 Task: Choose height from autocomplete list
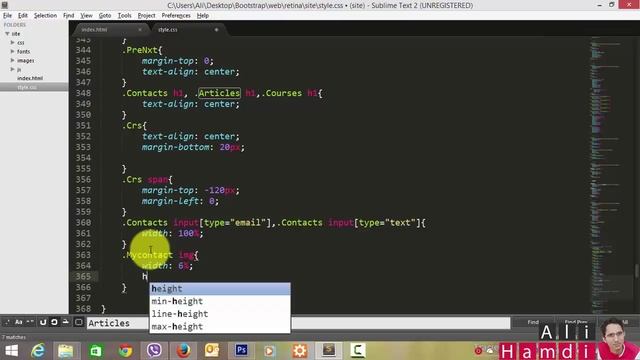[220, 289]
